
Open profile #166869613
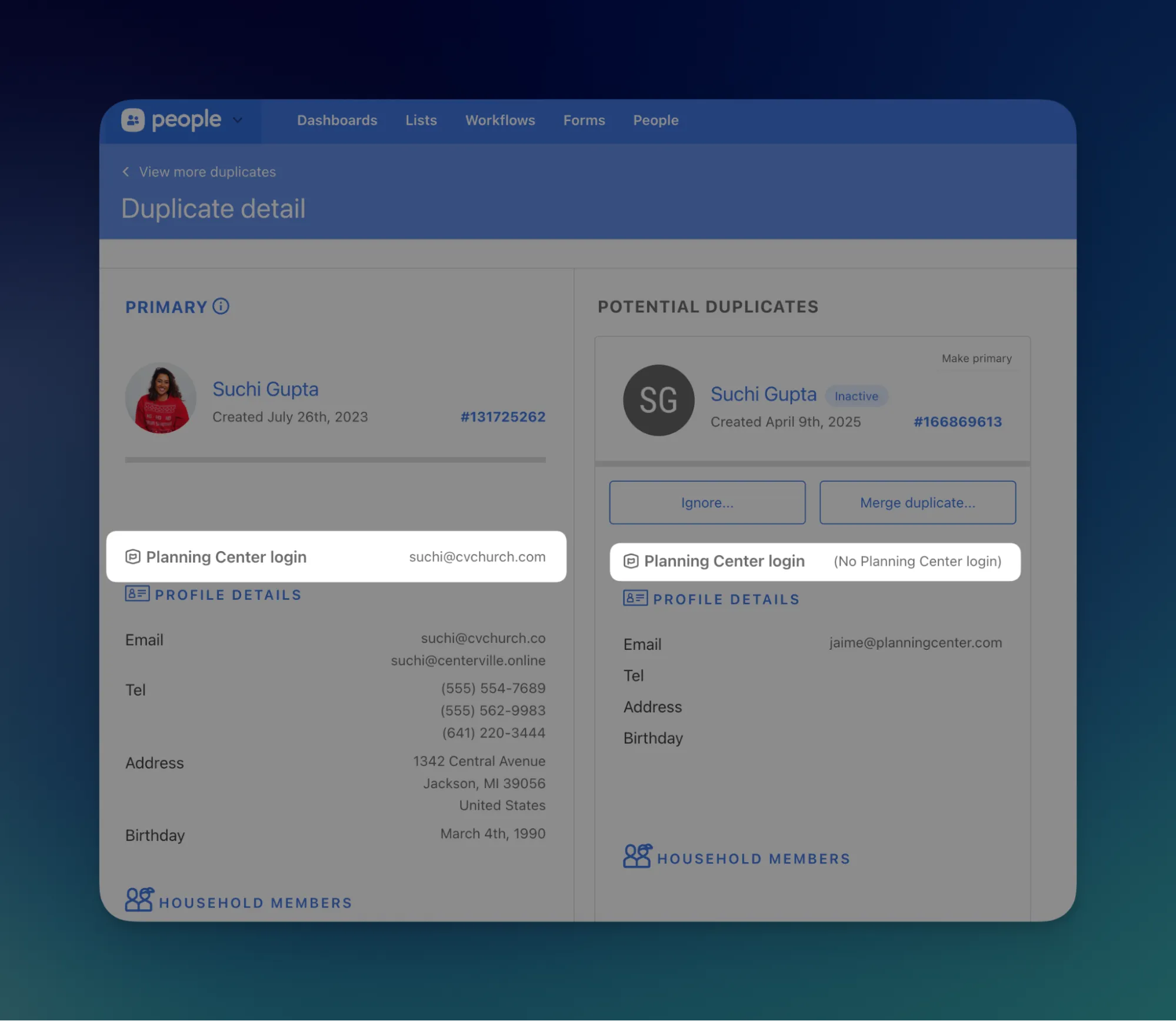click(957, 421)
